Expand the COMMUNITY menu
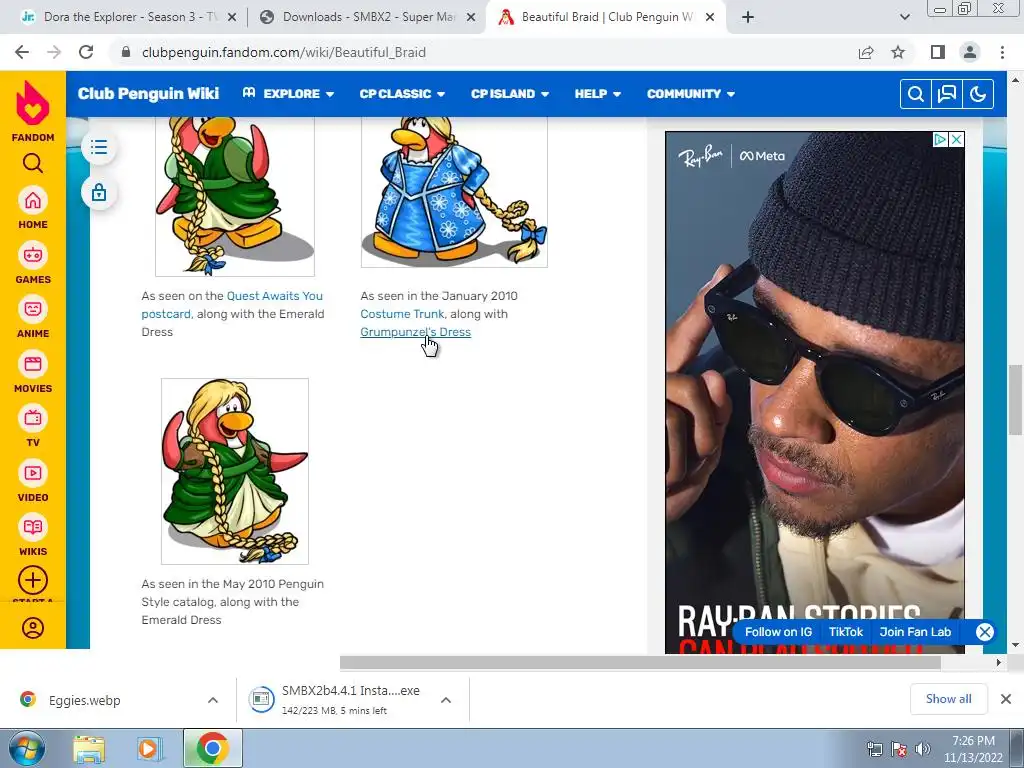1024x768 pixels. pyautogui.click(x=691, y=94)
